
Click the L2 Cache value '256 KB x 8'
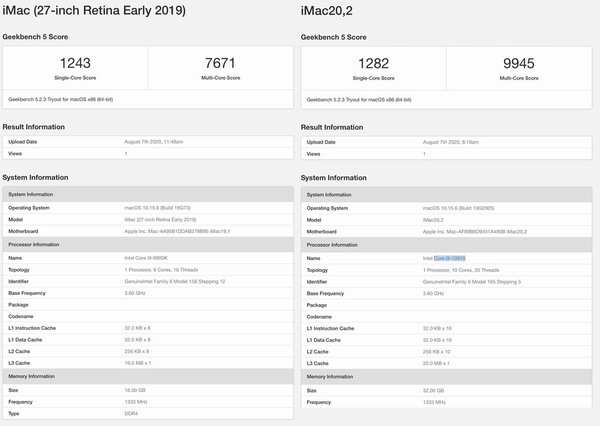[137, 351]
